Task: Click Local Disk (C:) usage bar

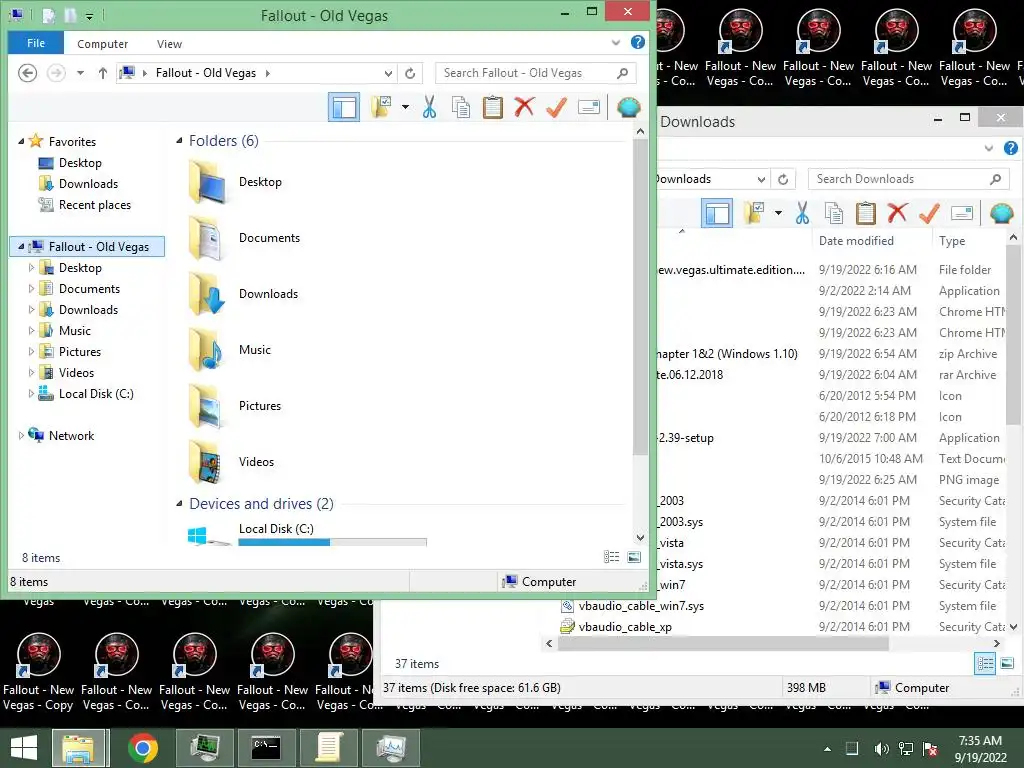Action: point(332,542)
